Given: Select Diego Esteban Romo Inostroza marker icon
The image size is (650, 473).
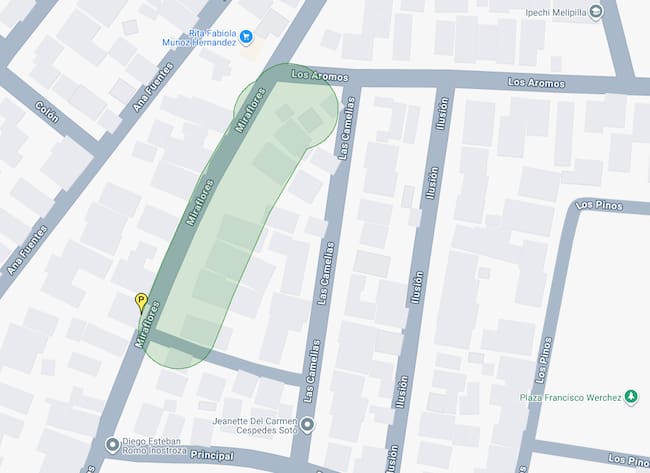Looking at the screenshot, I should (x=112, y=445).
